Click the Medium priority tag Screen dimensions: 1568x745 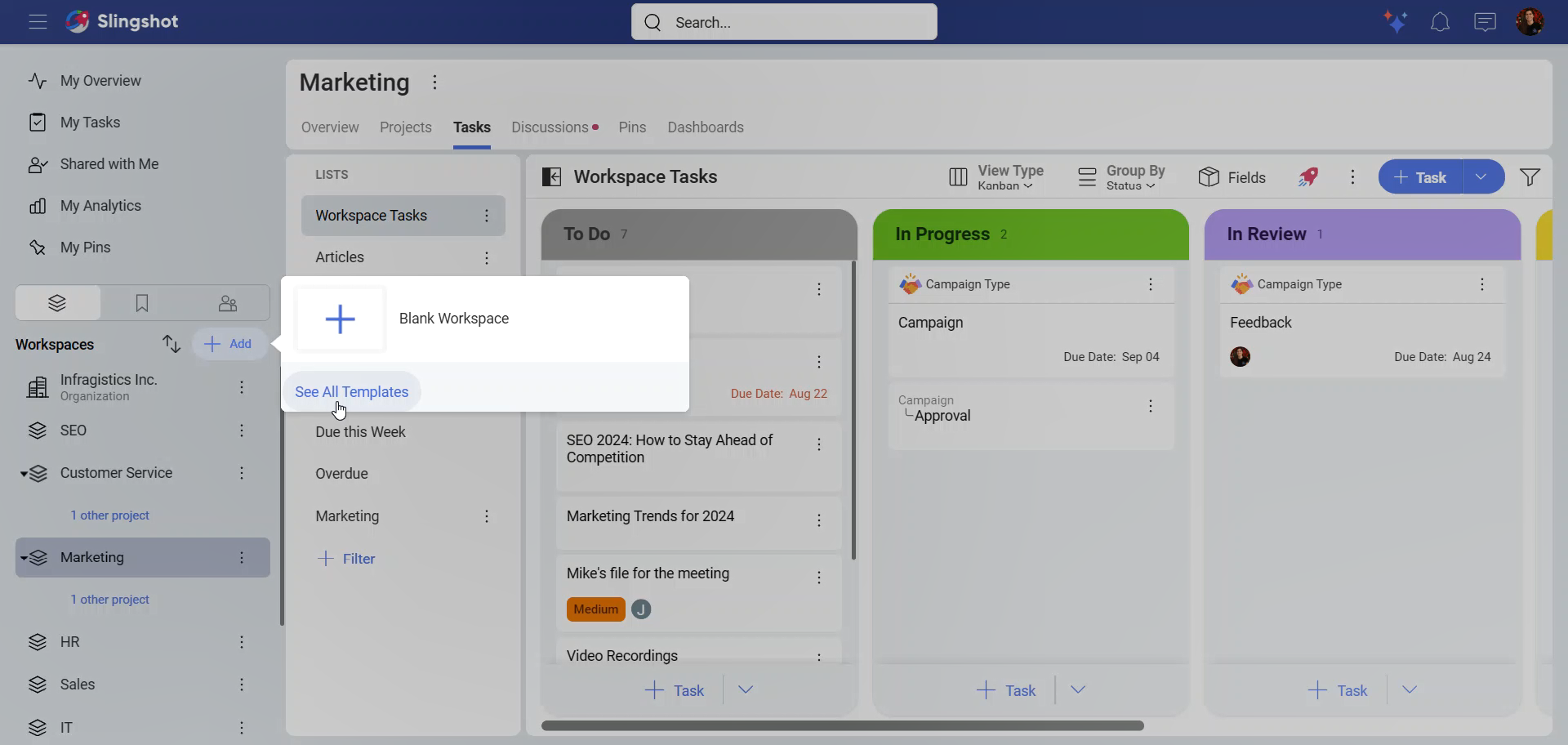(595, 609)
